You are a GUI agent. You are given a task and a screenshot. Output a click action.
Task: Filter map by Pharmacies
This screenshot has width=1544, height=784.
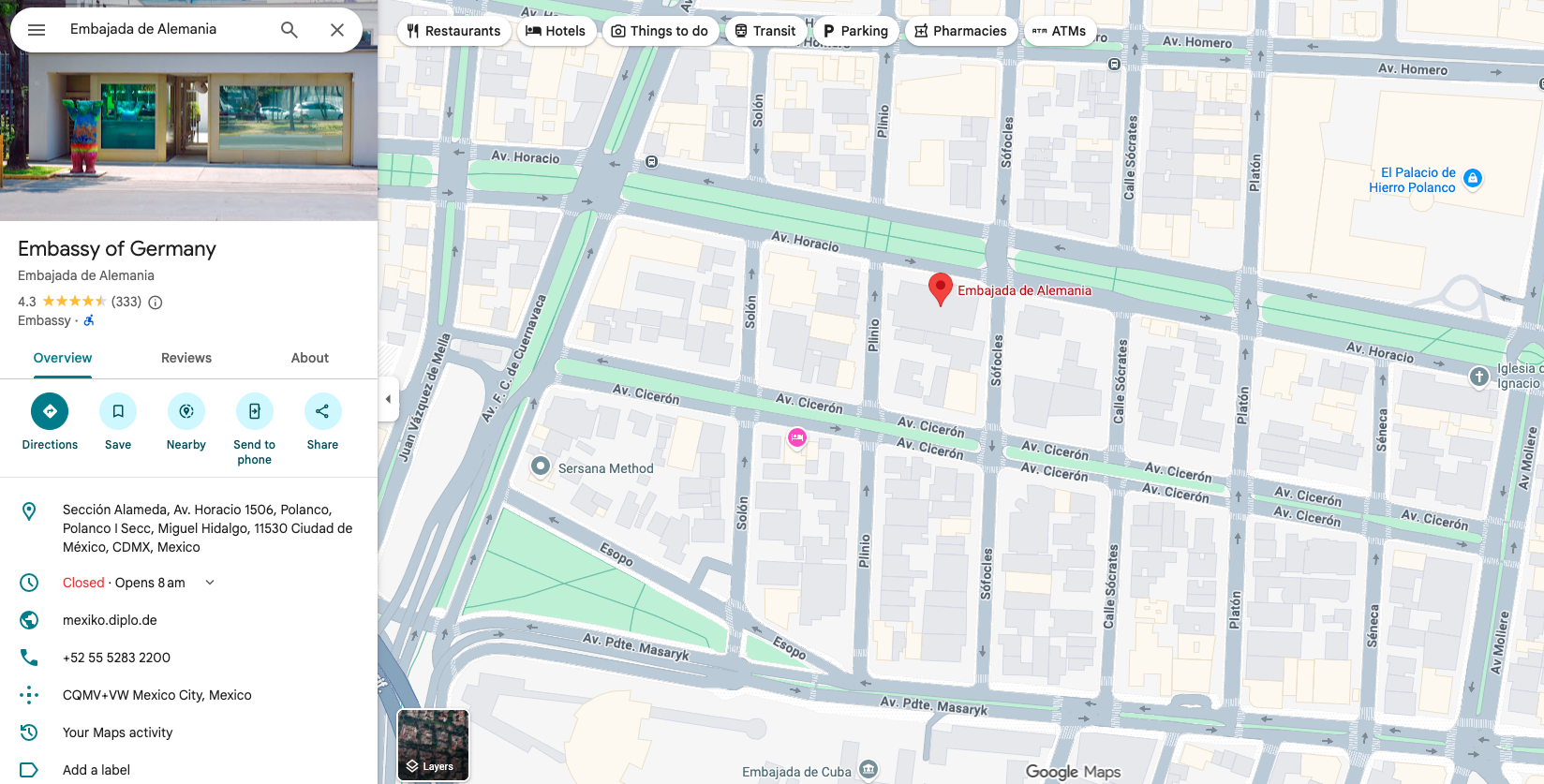coord(961,31)
